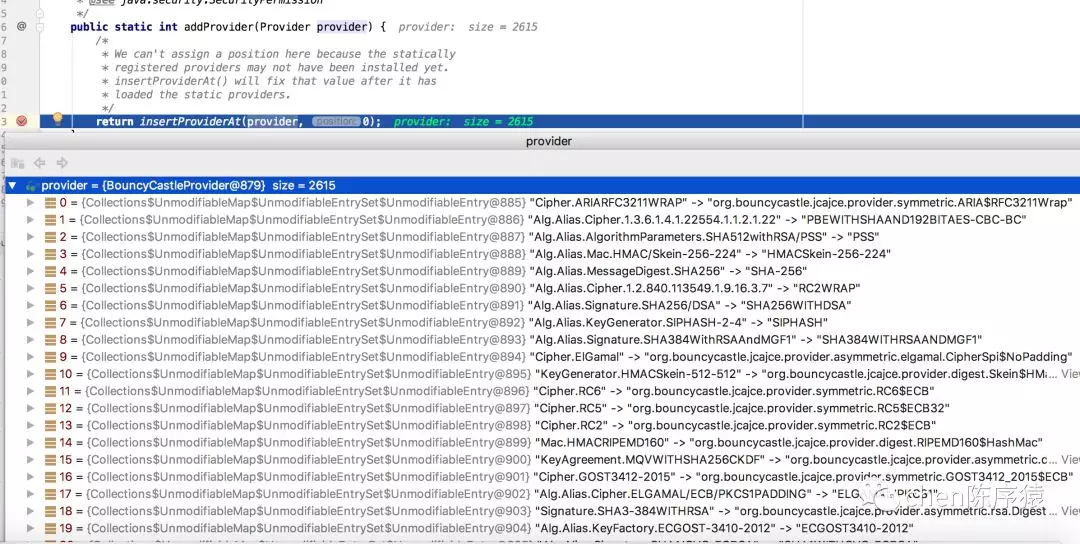
Task: Click the provider variable icon in root row
Action: point(31,186)
